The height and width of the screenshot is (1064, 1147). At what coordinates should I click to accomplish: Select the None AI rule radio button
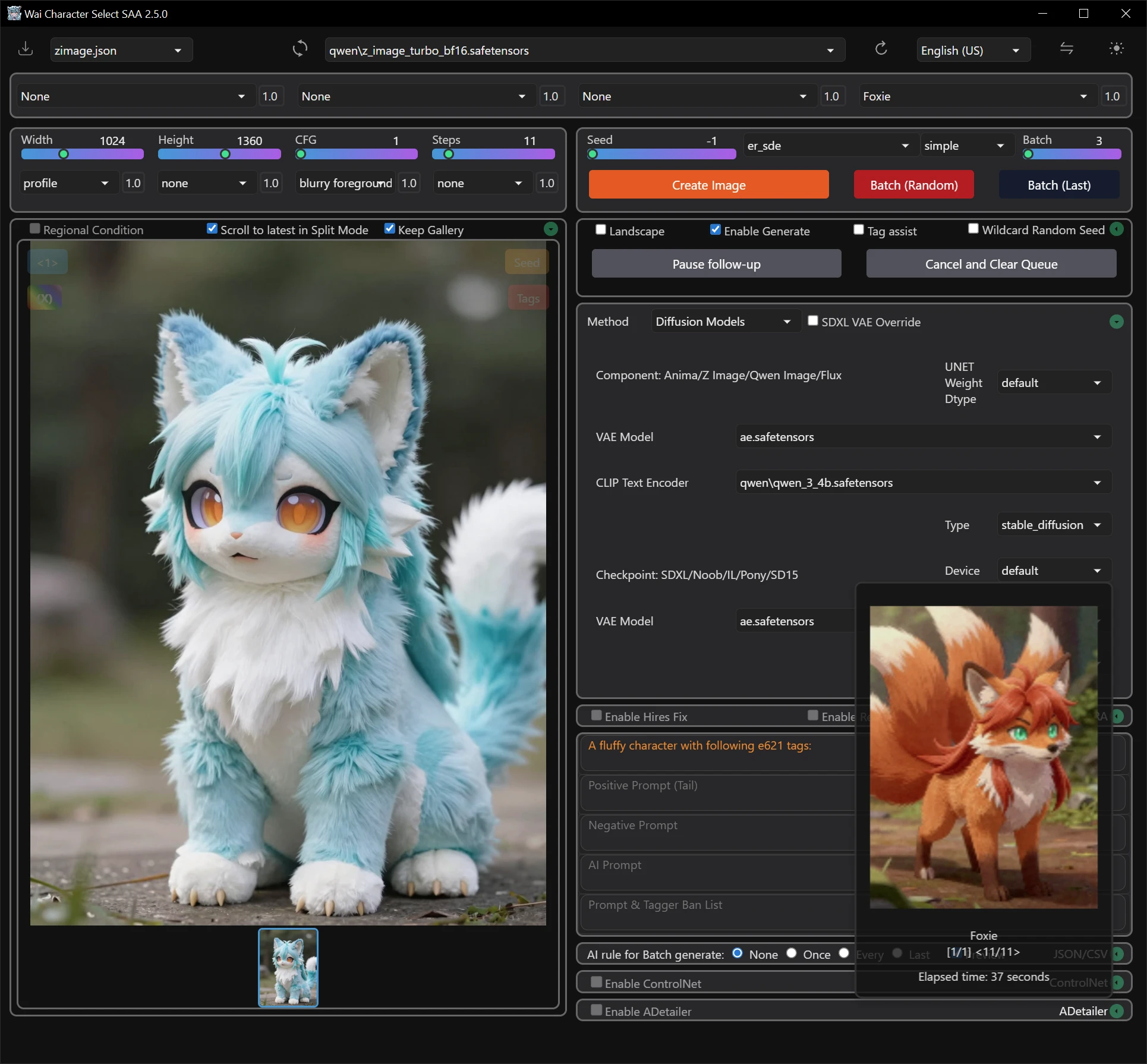point(738,953)
